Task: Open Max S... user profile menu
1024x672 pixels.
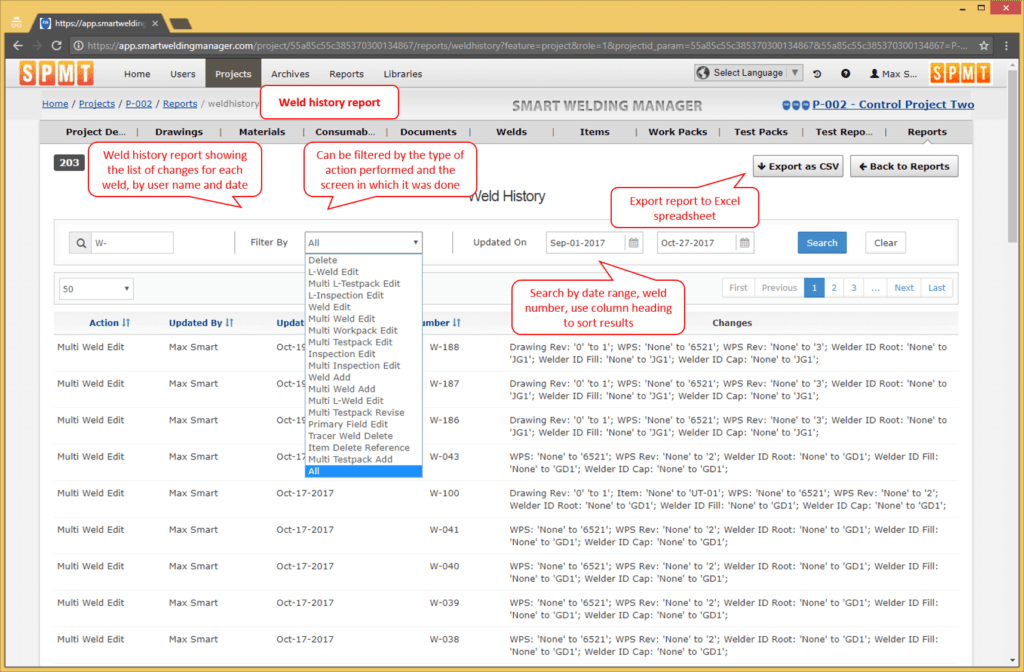Action: [893, 74]
